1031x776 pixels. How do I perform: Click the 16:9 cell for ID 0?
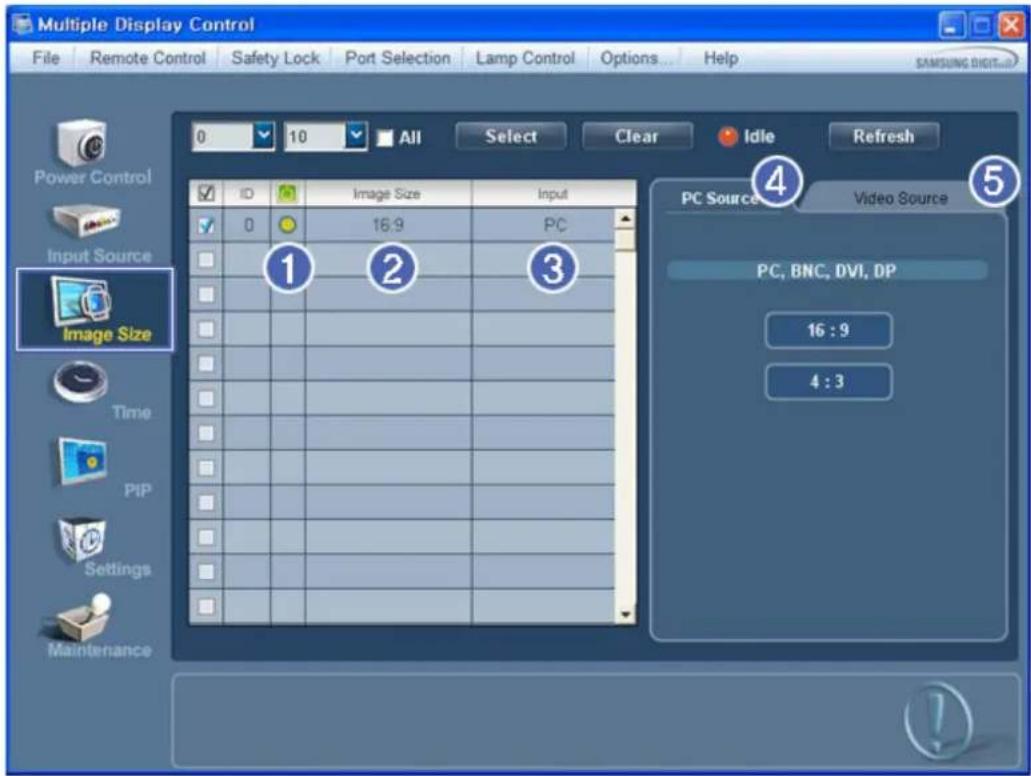coord(388,226)
